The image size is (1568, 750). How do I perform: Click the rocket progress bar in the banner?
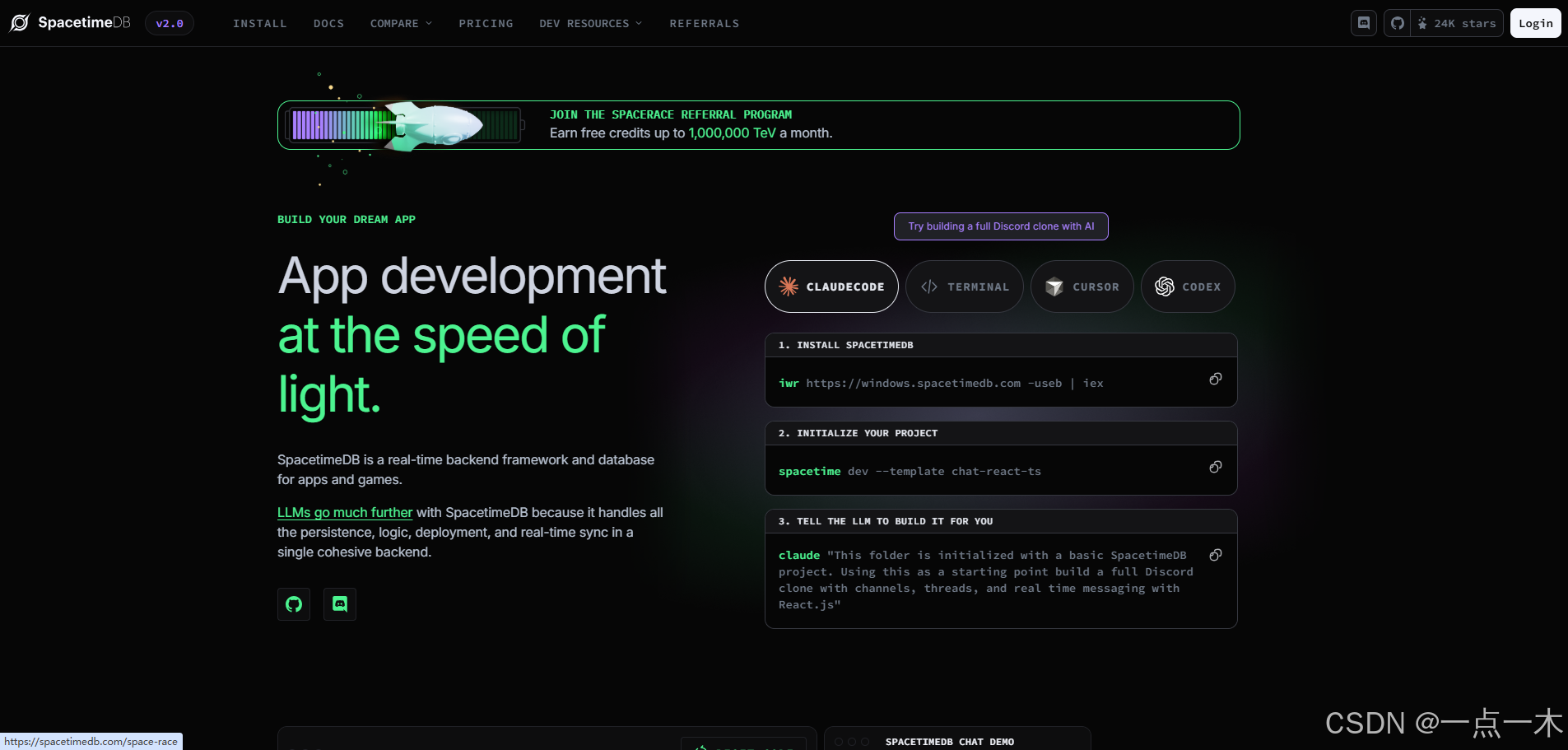click(x=406, y=125)
